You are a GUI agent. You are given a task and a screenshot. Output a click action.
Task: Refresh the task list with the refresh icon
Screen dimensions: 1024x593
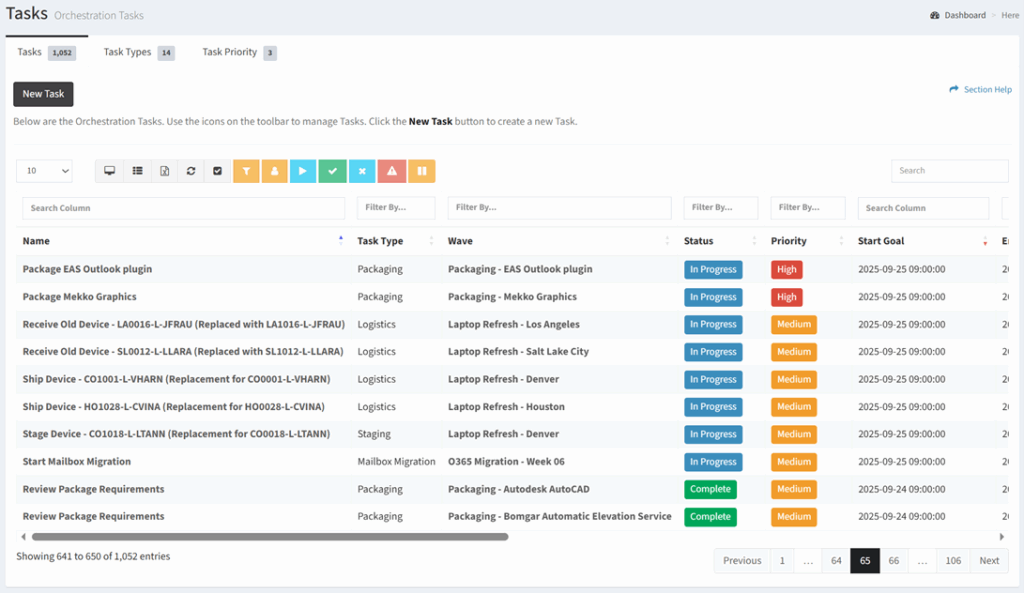click(190, 171)
